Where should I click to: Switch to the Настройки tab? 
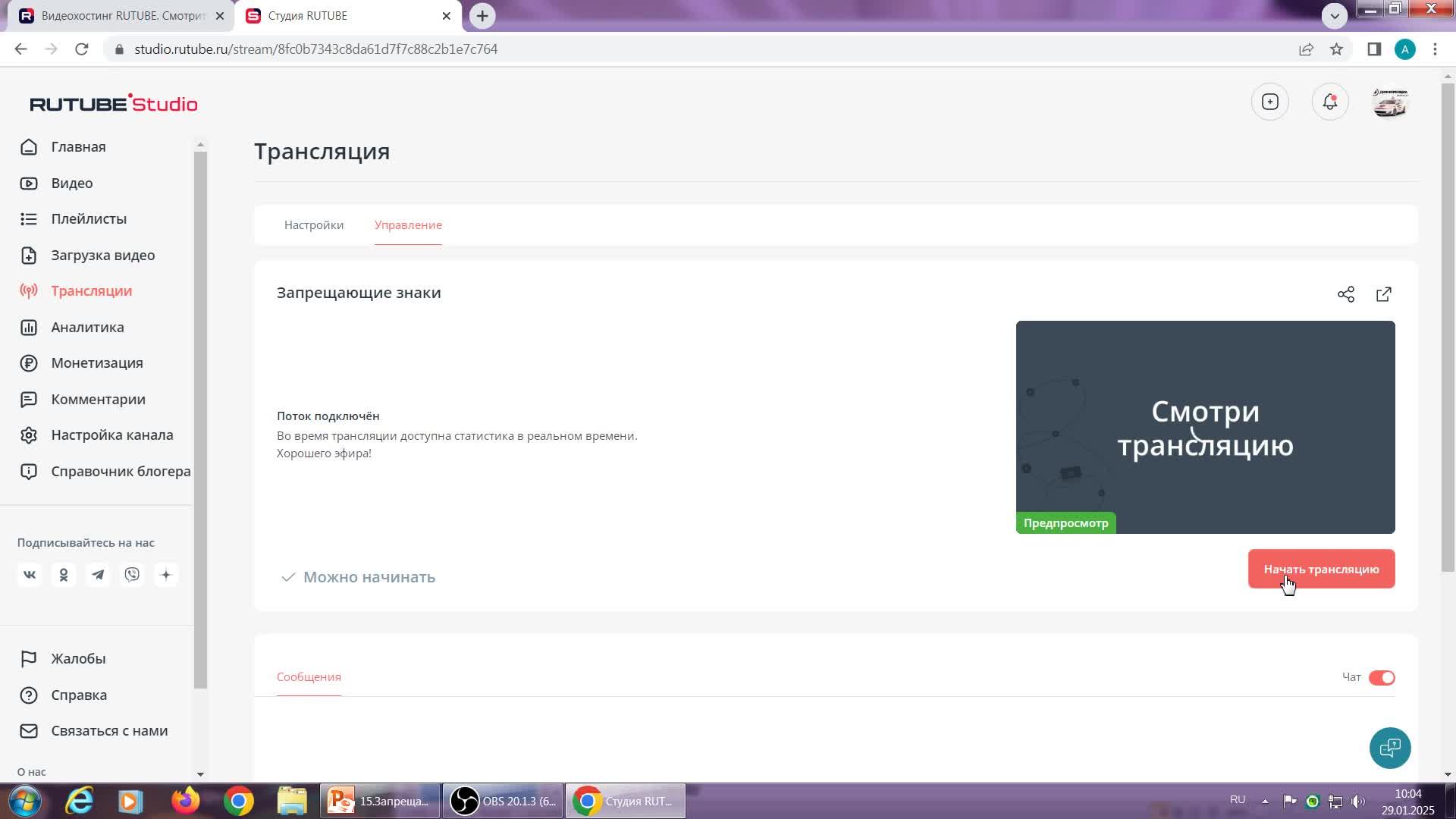pos(314,225)
